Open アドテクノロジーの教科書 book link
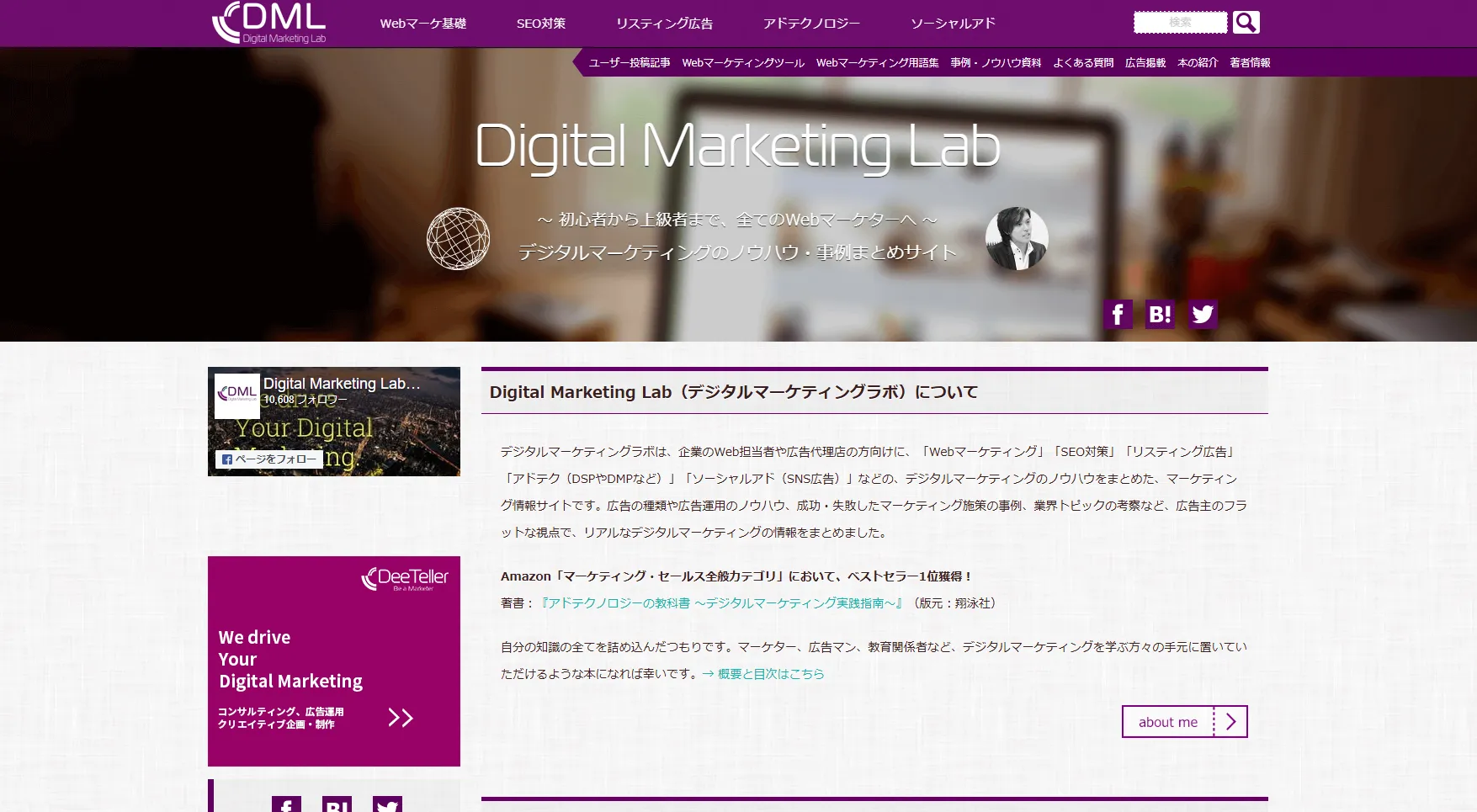 (x=722, y=603)
